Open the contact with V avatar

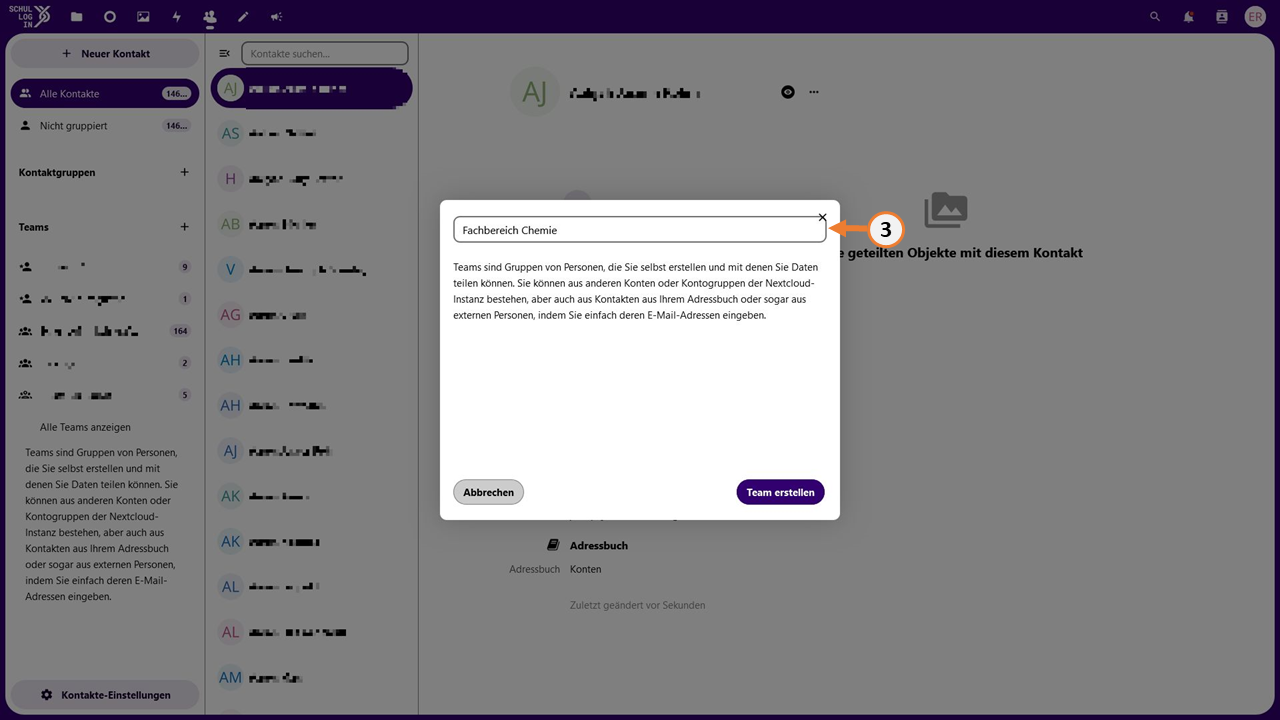pyautogui.click(x=312, y=270)
